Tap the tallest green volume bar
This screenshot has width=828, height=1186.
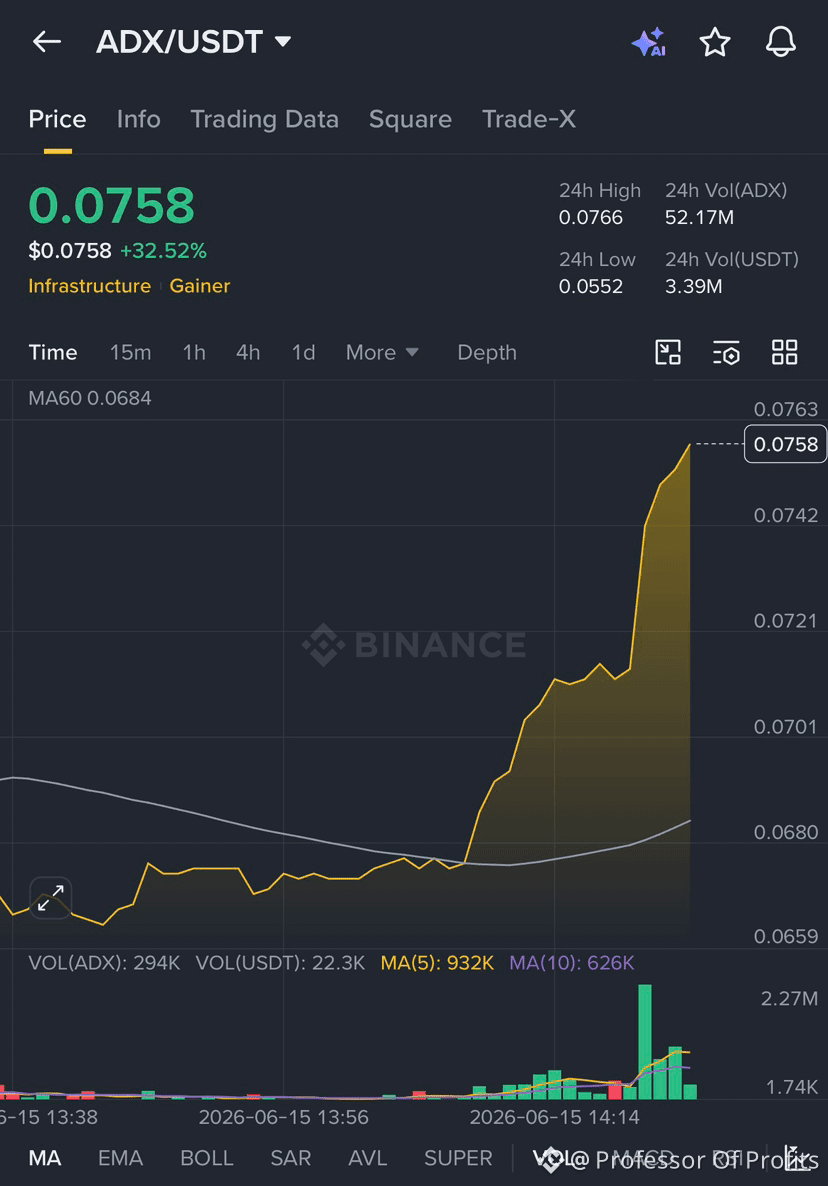pyautogui.click(x=645, y=1042)
